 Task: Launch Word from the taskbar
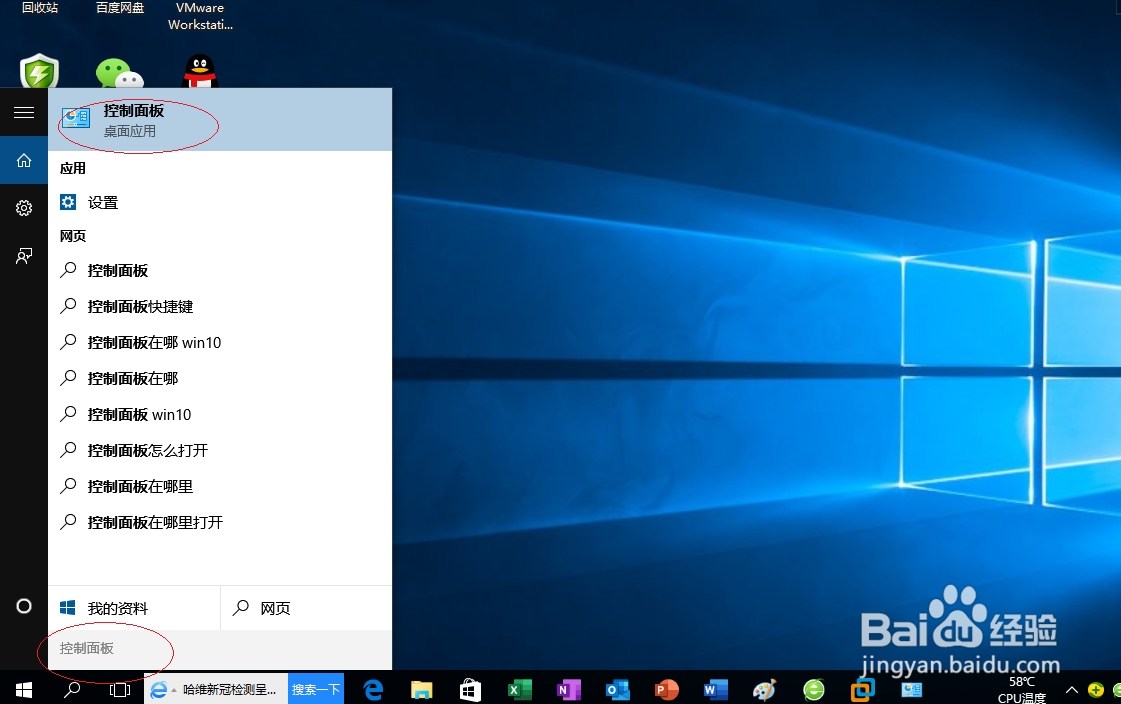[714, 690]
